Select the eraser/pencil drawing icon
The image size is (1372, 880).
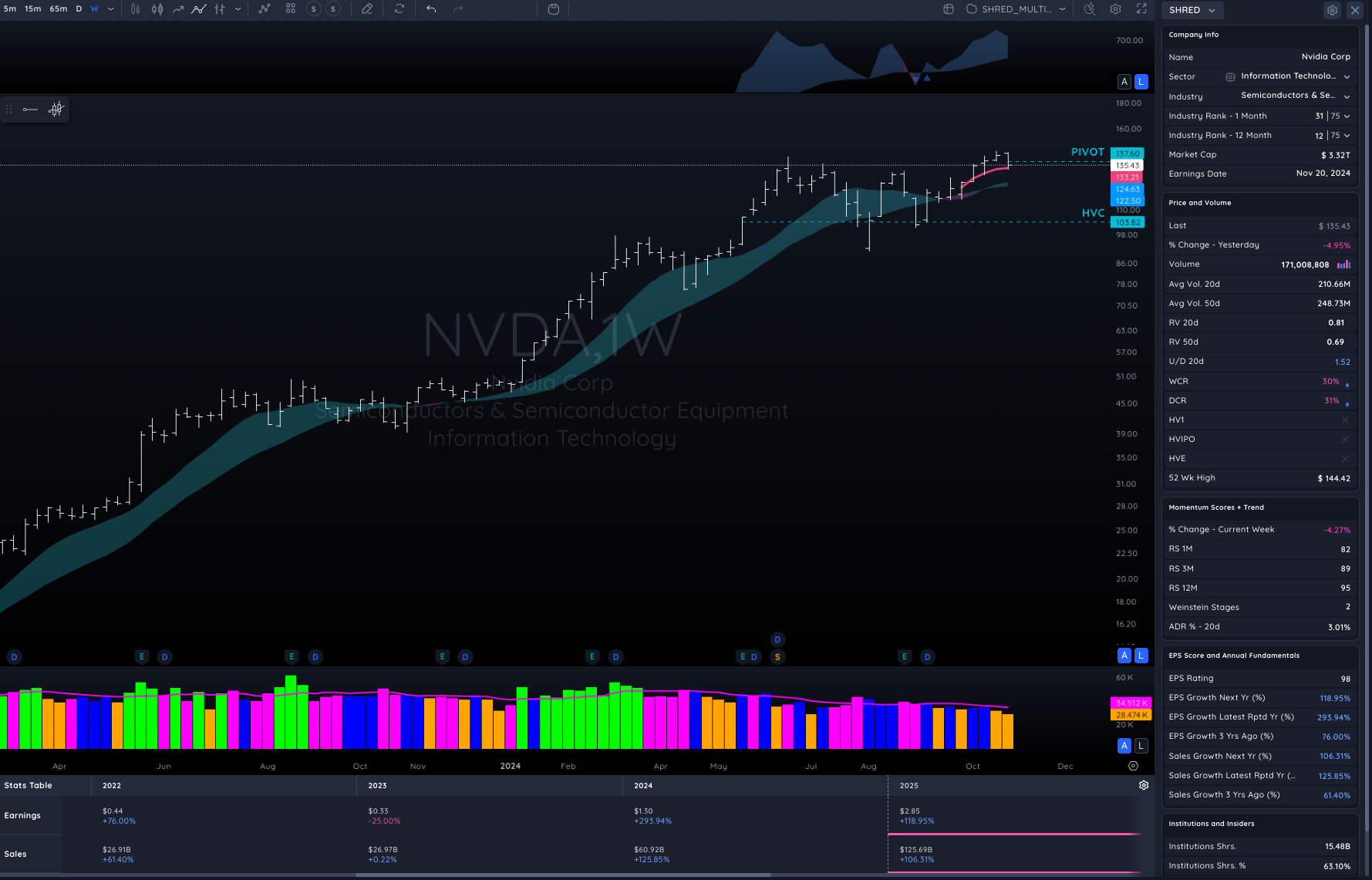pyautogui.click(x=367, y=9)
